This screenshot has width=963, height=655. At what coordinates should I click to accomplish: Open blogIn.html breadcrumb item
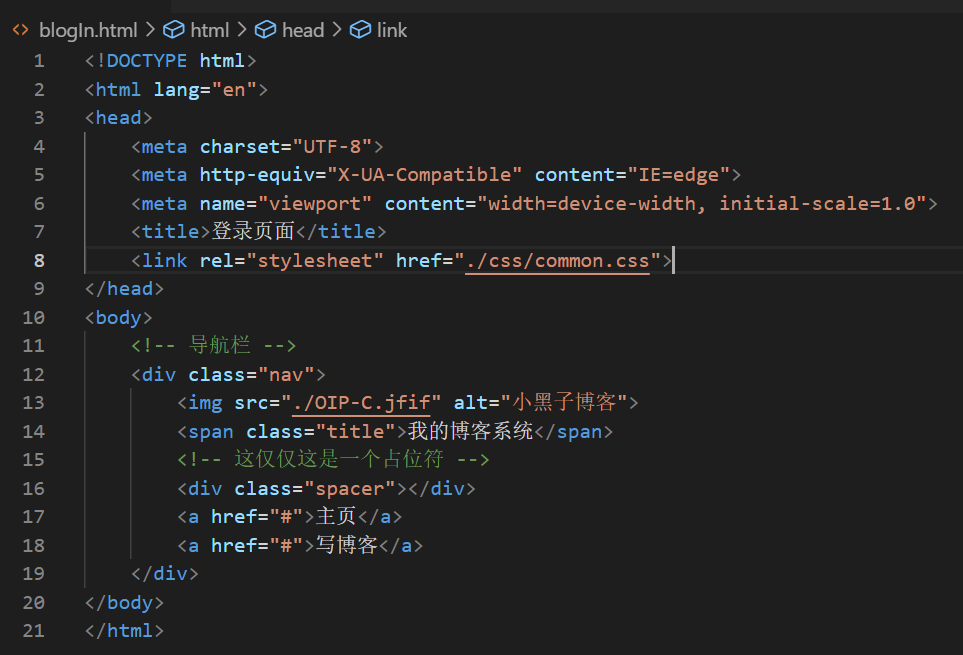(88, 30)
